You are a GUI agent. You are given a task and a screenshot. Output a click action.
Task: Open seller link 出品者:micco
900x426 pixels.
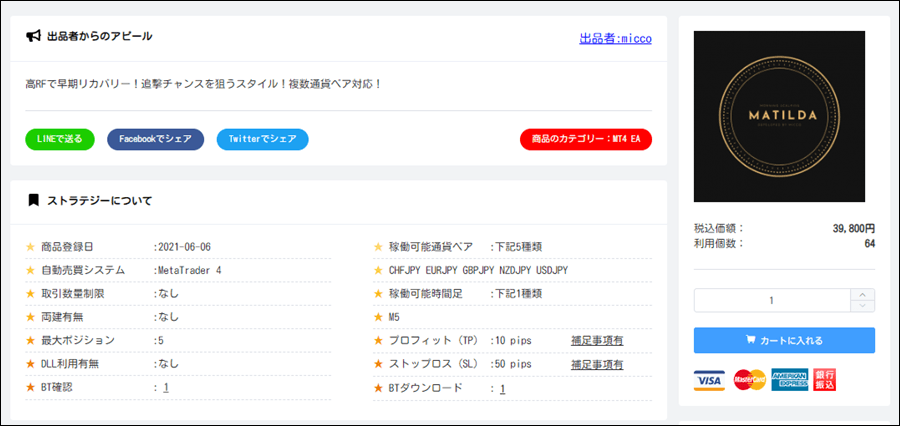615,38
